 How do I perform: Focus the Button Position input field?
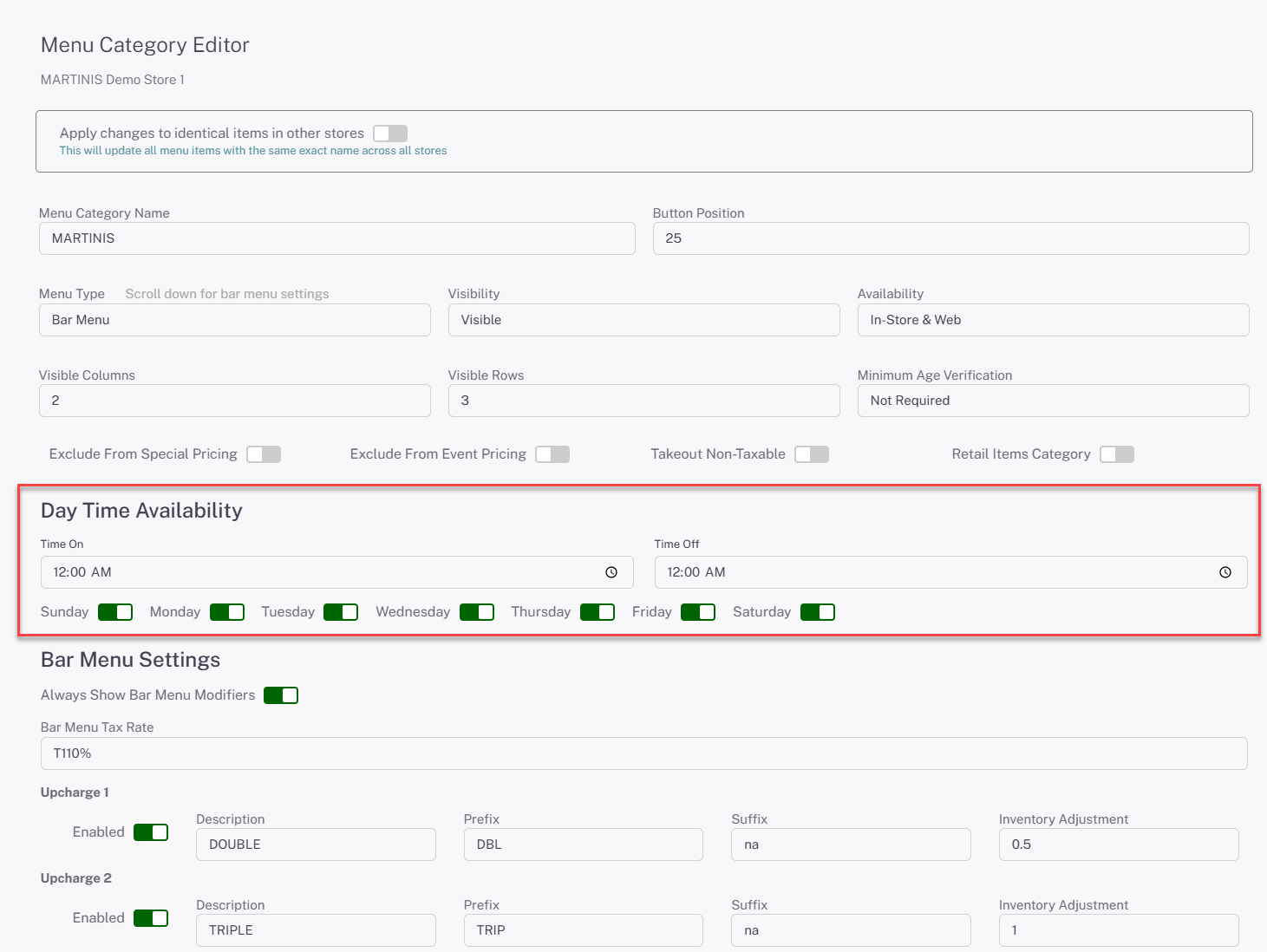[950, 238]
